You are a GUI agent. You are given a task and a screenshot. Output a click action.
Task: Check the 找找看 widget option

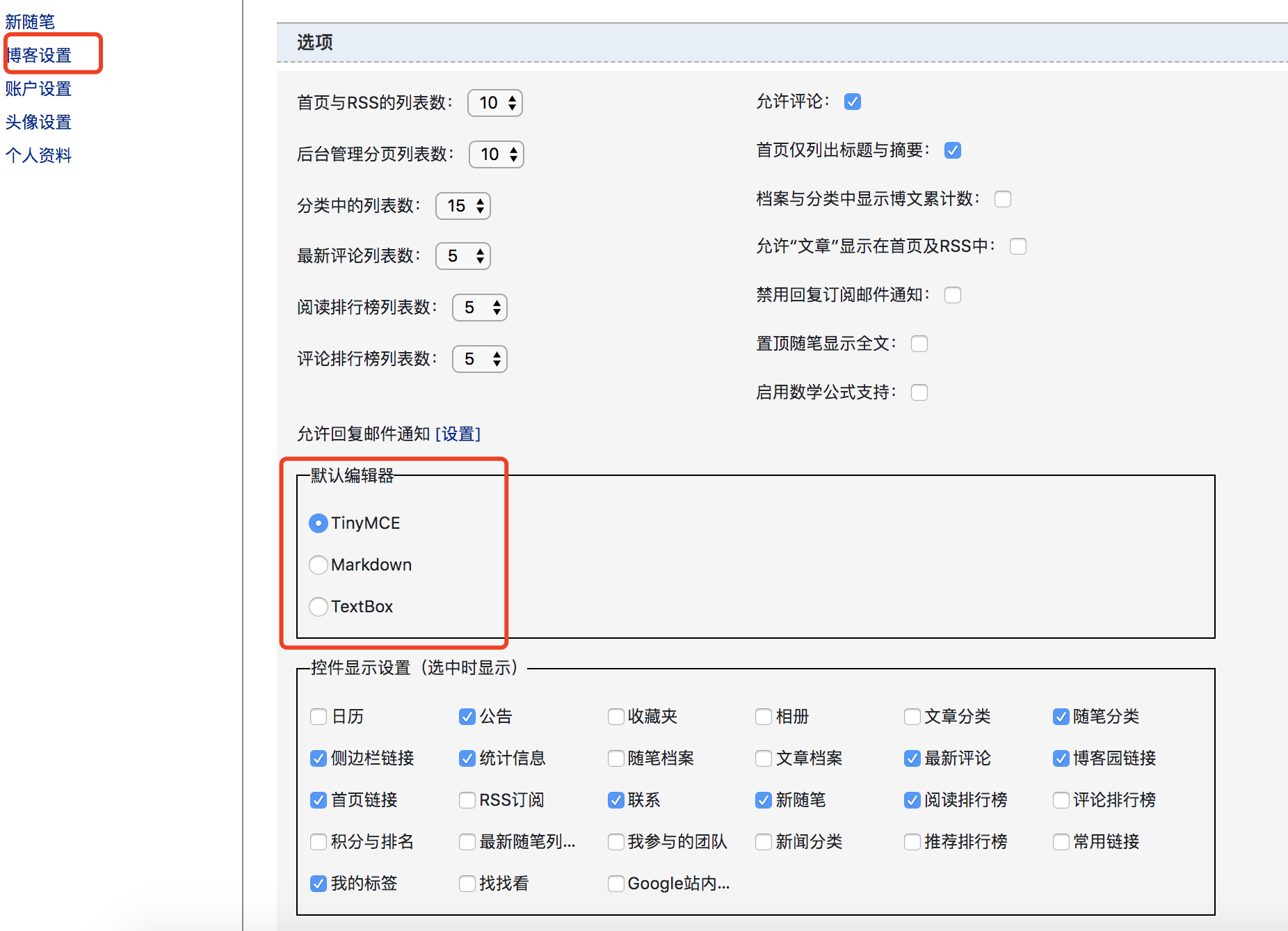[x=467, y=884]
